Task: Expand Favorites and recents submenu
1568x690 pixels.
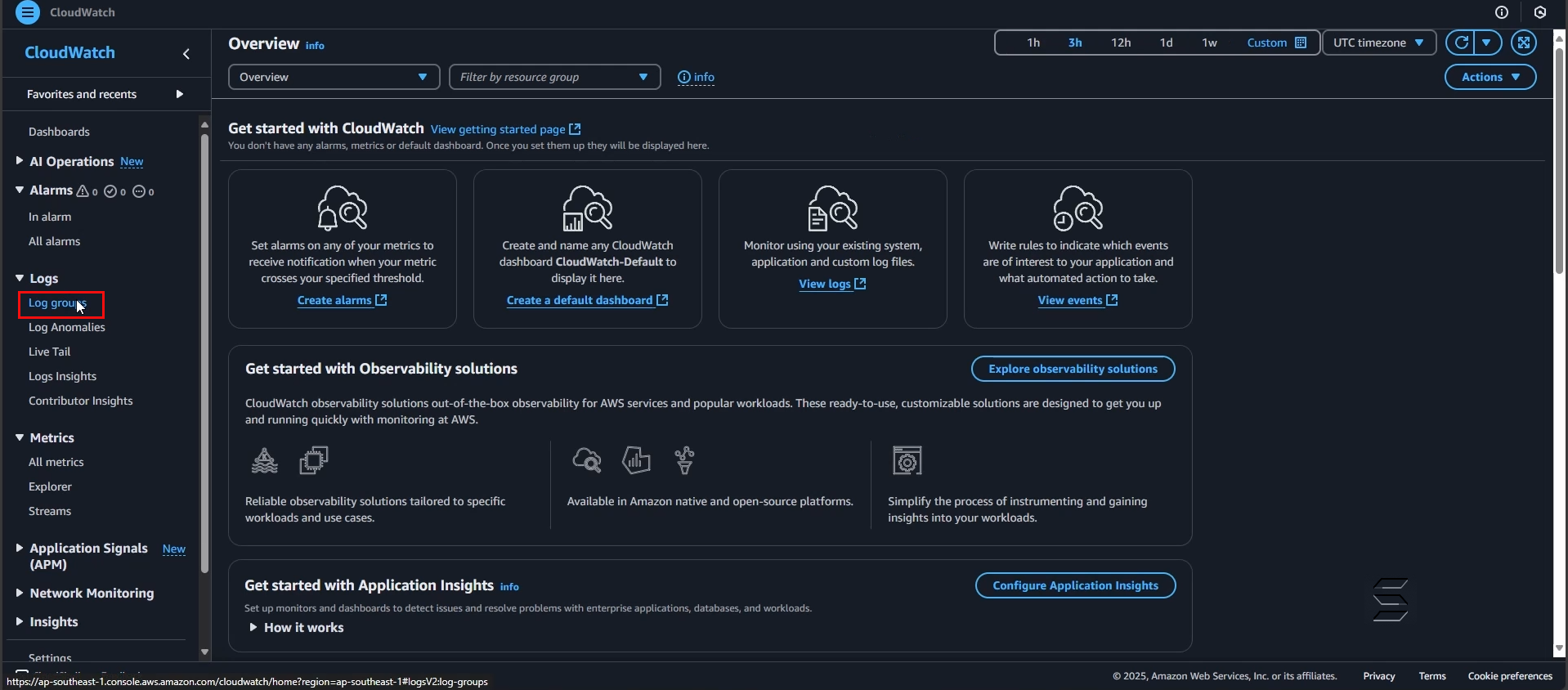Action: click(x=179, y=94)
